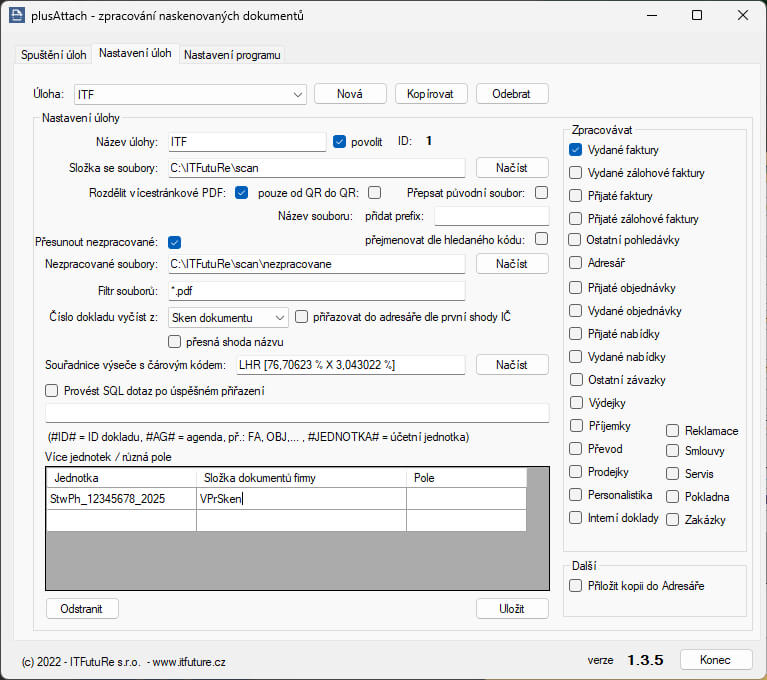This screenshot has width=767, height=680.
Task: Uncheck the Vydané faktury checkbox
Action: tap(576, 150)
